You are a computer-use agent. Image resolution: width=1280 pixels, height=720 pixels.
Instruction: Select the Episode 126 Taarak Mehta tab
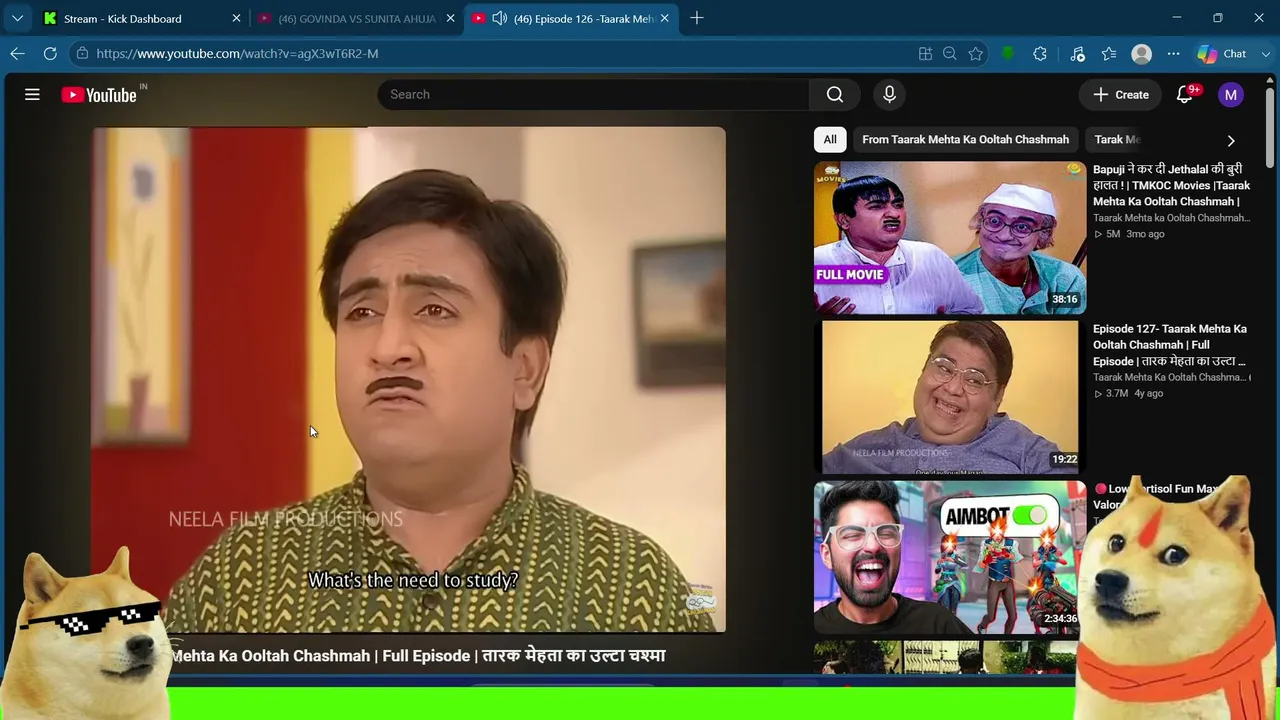pyautogui.click(x=570, y=18)
